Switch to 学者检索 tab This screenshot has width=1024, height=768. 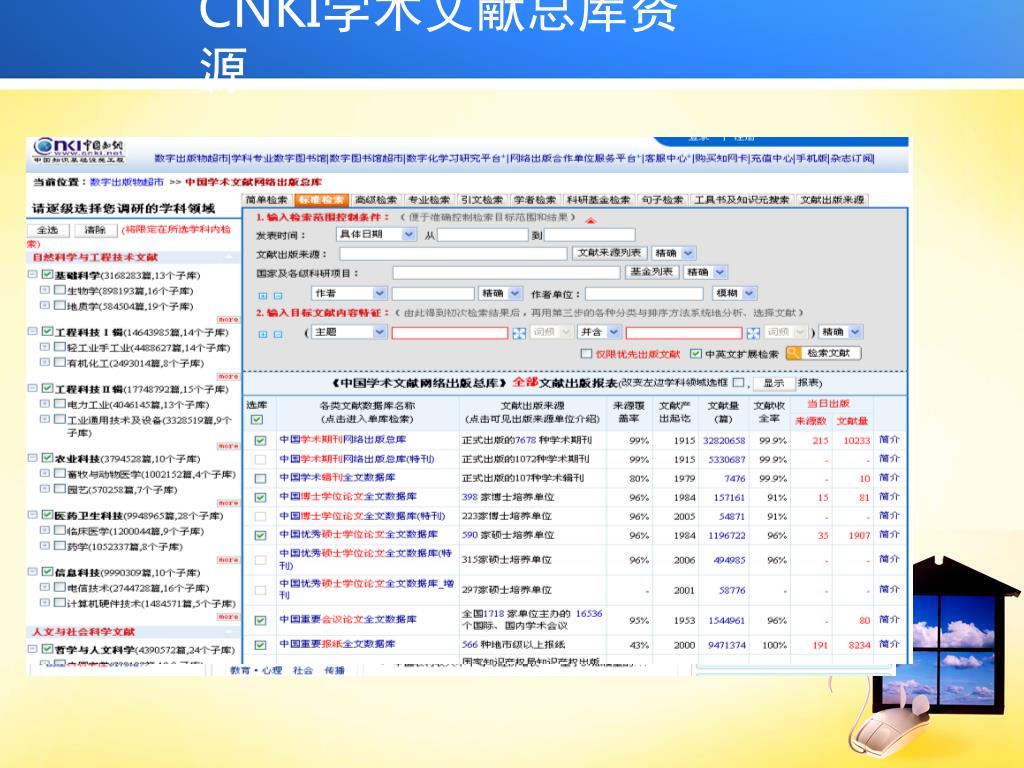[x=535, y=200]
